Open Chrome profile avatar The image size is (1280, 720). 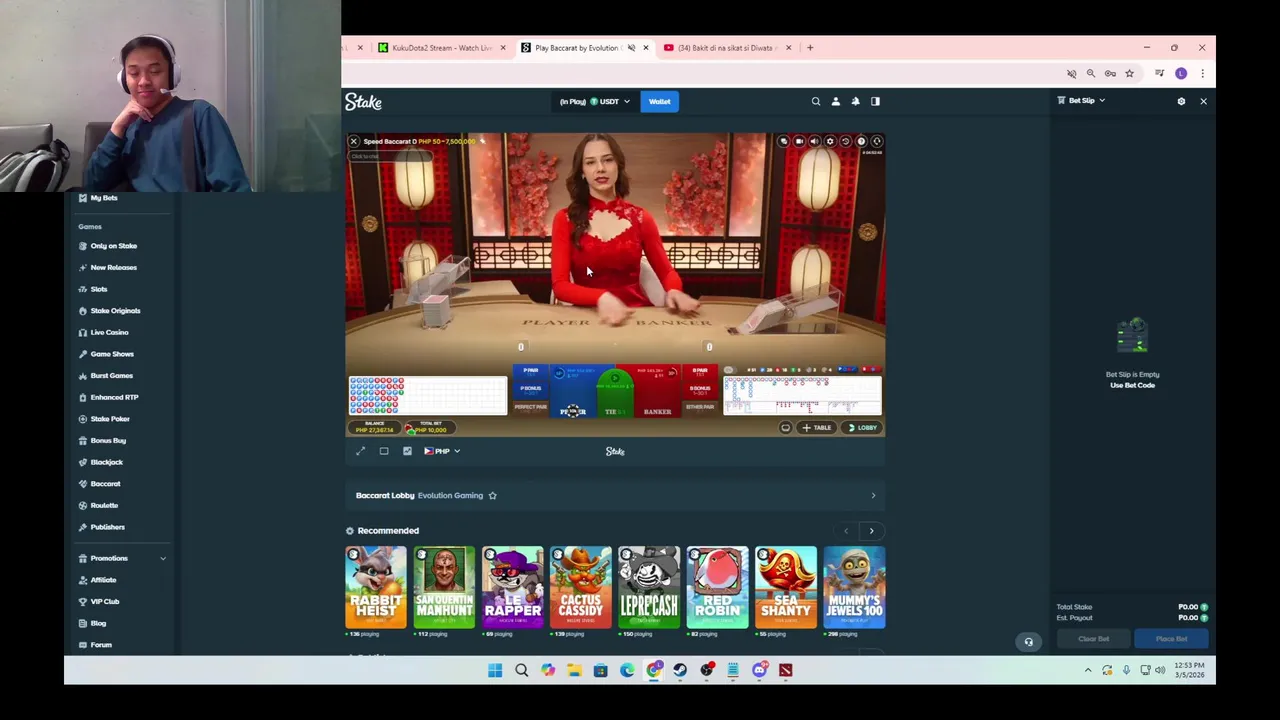click(x=1181, y=73)
